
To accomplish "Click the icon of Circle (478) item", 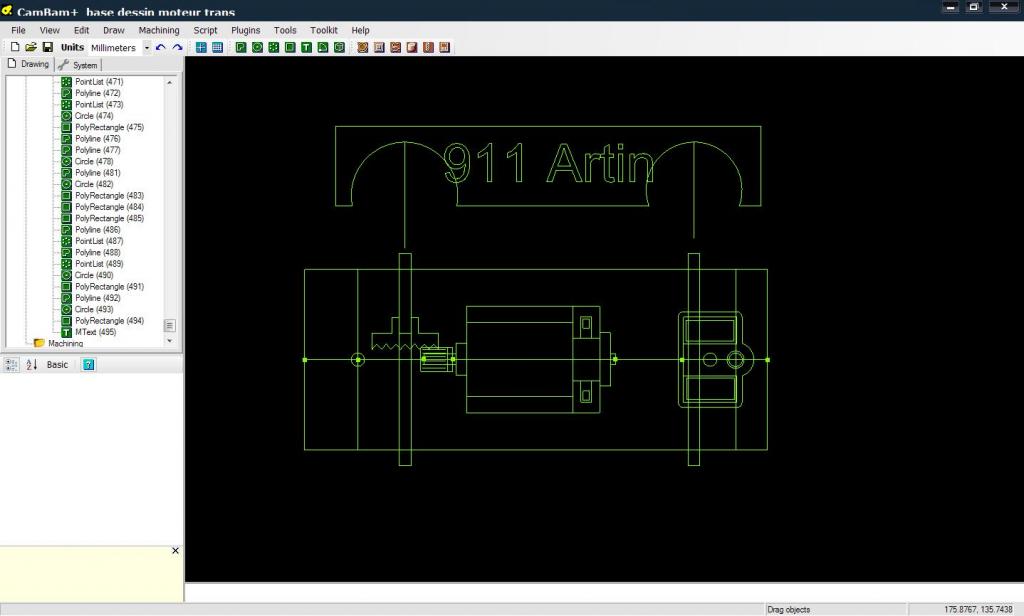I will 66,161.
